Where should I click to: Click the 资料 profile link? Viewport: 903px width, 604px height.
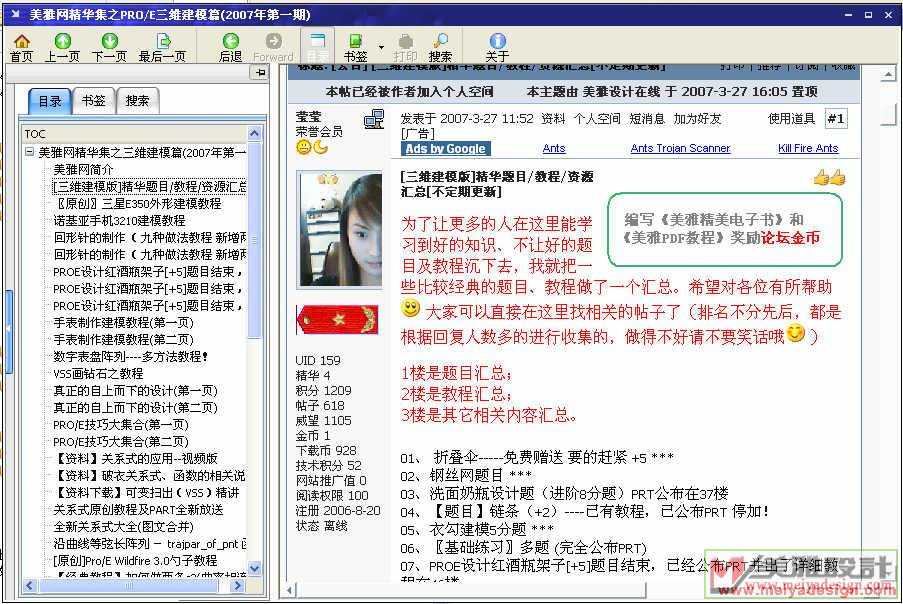(x=553, y=119)
